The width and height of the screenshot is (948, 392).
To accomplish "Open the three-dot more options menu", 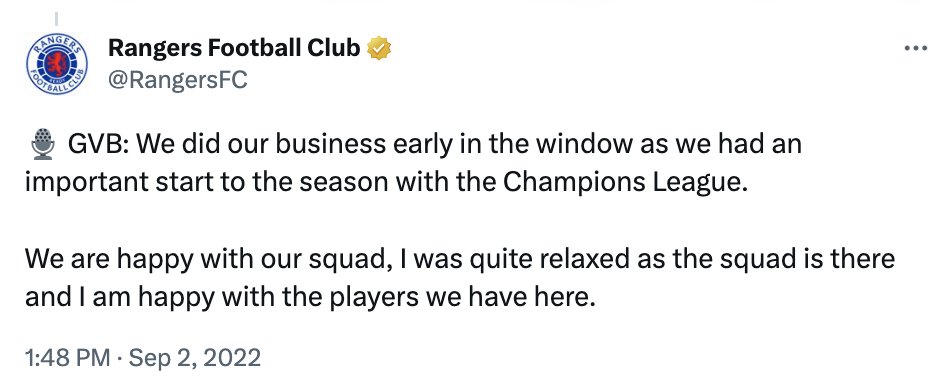I will coord(915,49).
